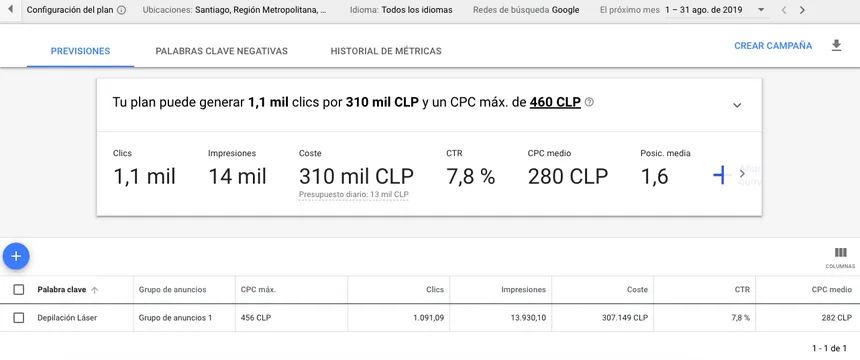
Task: Open info icon beside Configuración del plan
Action: [122, 10]
